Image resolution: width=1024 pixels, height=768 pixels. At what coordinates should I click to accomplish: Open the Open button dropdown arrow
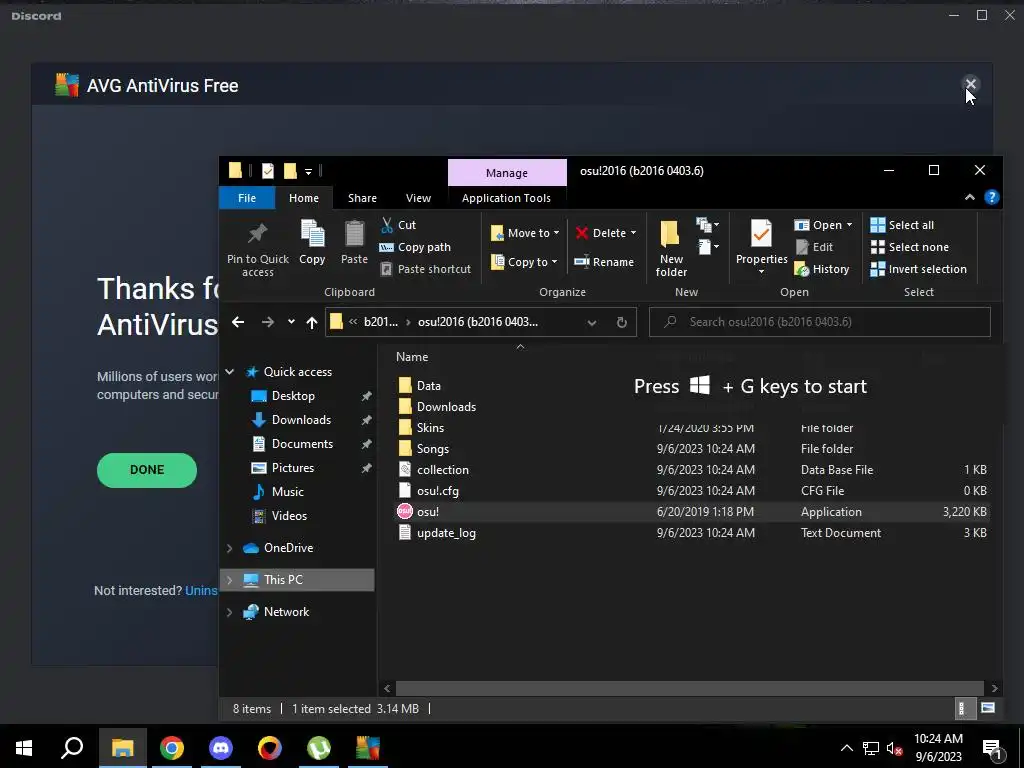[849, 225]
